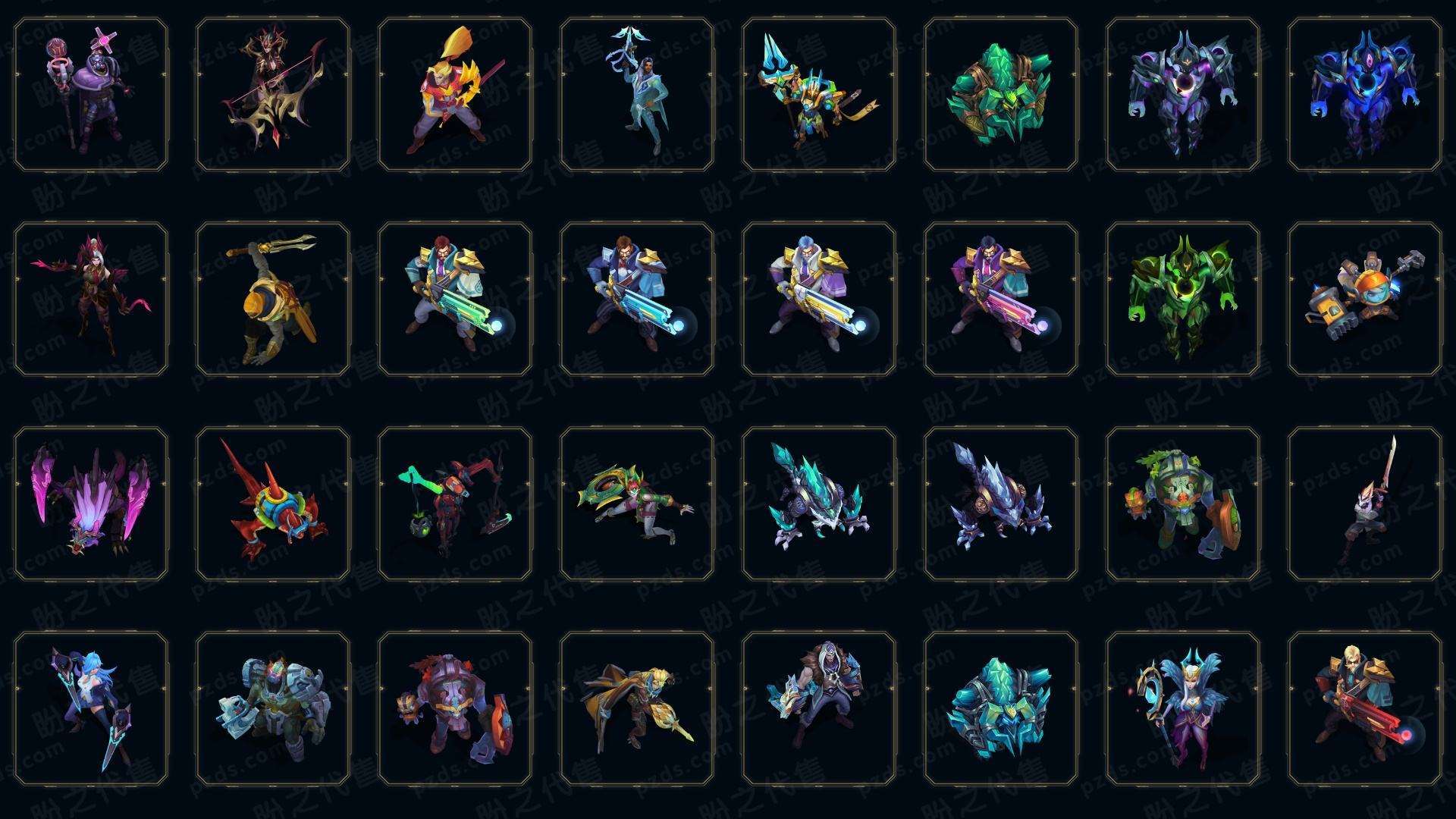Click the red spiked fish creature skin
Image resolution: width=1456 pixels, height=819 pixels.
pyautogui.click(x=273, y=504)
